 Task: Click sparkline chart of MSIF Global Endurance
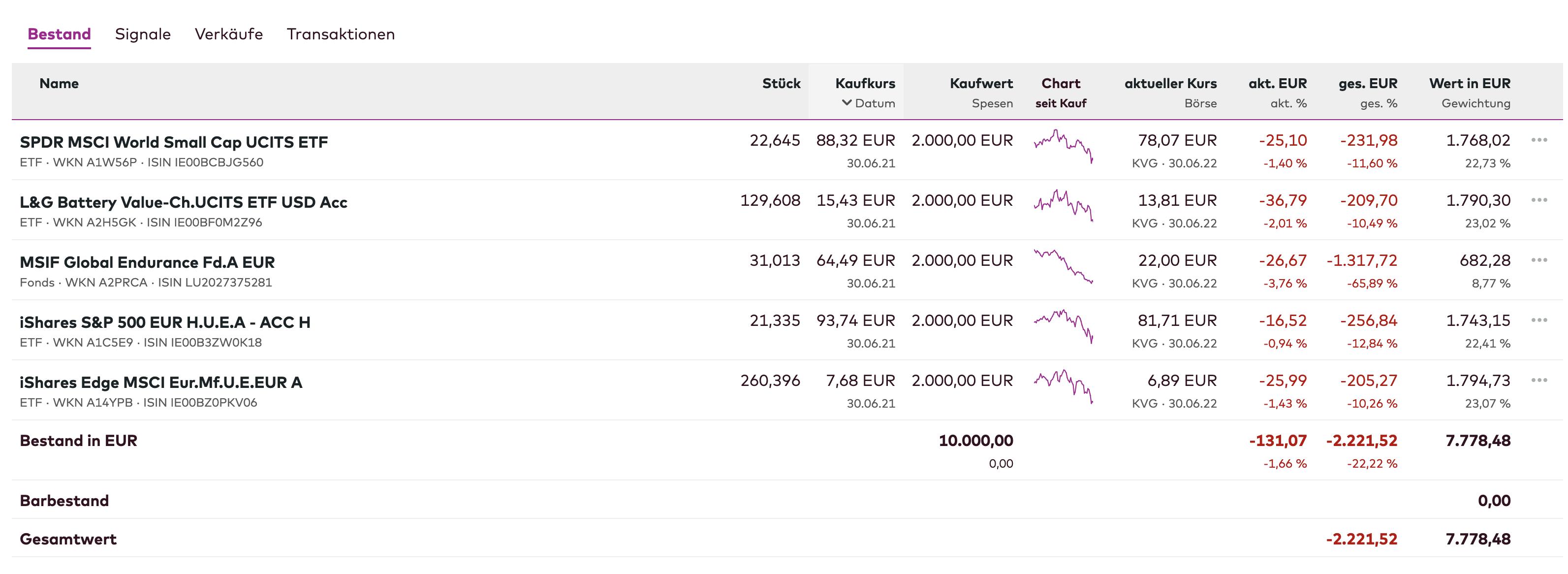point(1063,266)
